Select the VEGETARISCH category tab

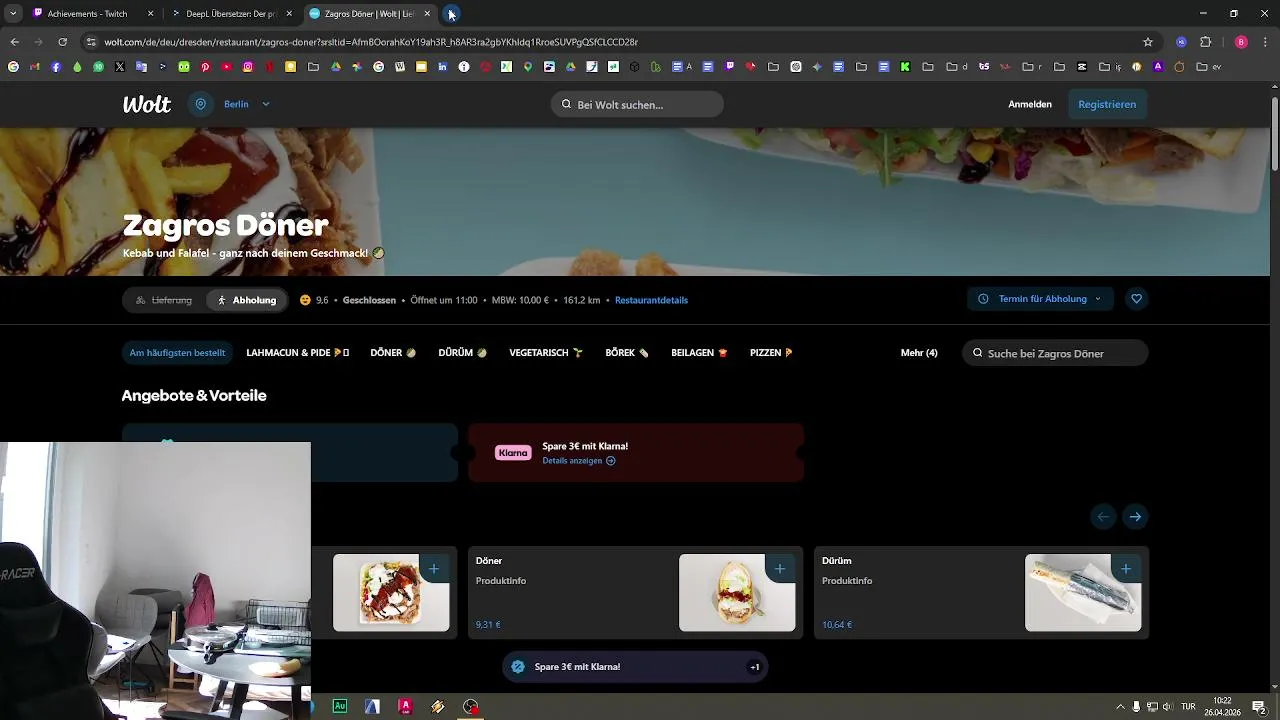pos(546,353)
